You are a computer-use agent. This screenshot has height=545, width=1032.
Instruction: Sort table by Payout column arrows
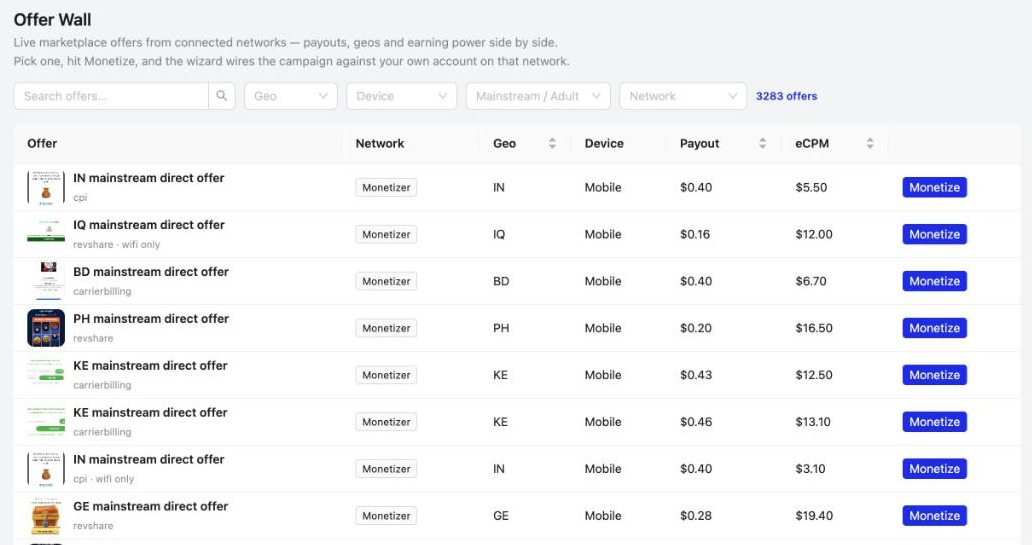pyautogui.click(x=762, y=143)
